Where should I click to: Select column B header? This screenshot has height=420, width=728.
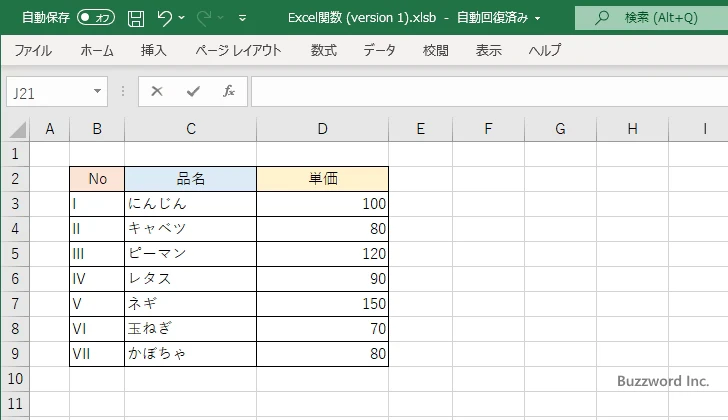click(97, 129)
